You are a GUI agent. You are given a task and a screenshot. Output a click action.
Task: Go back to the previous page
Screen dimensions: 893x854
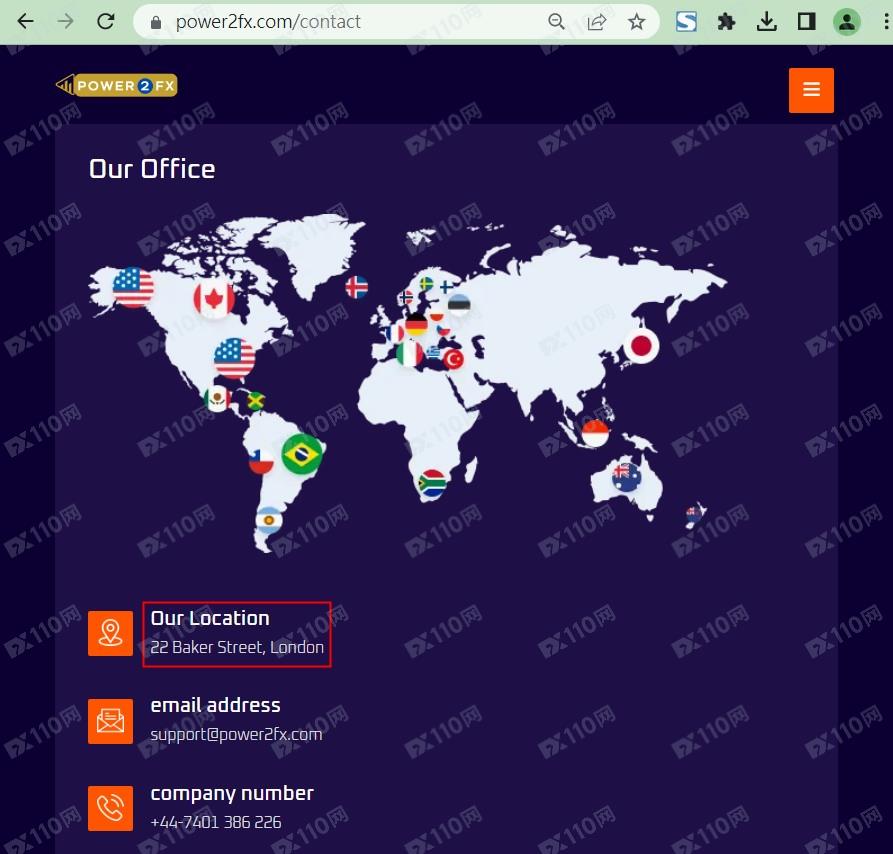[26, 22]
